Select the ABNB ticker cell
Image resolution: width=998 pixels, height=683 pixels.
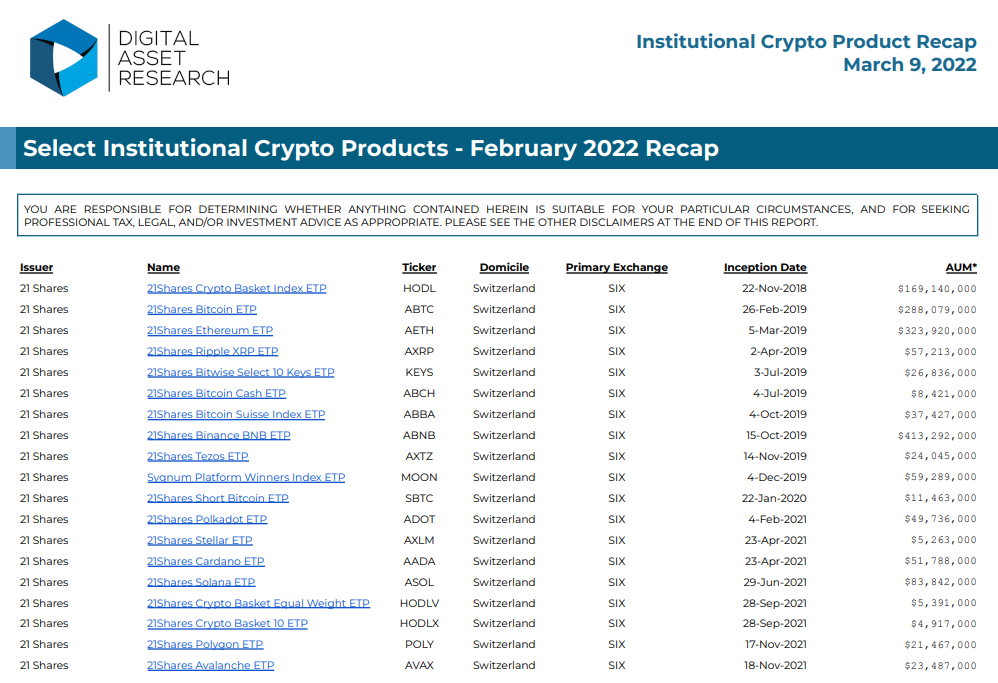click(x=419, y=435)
